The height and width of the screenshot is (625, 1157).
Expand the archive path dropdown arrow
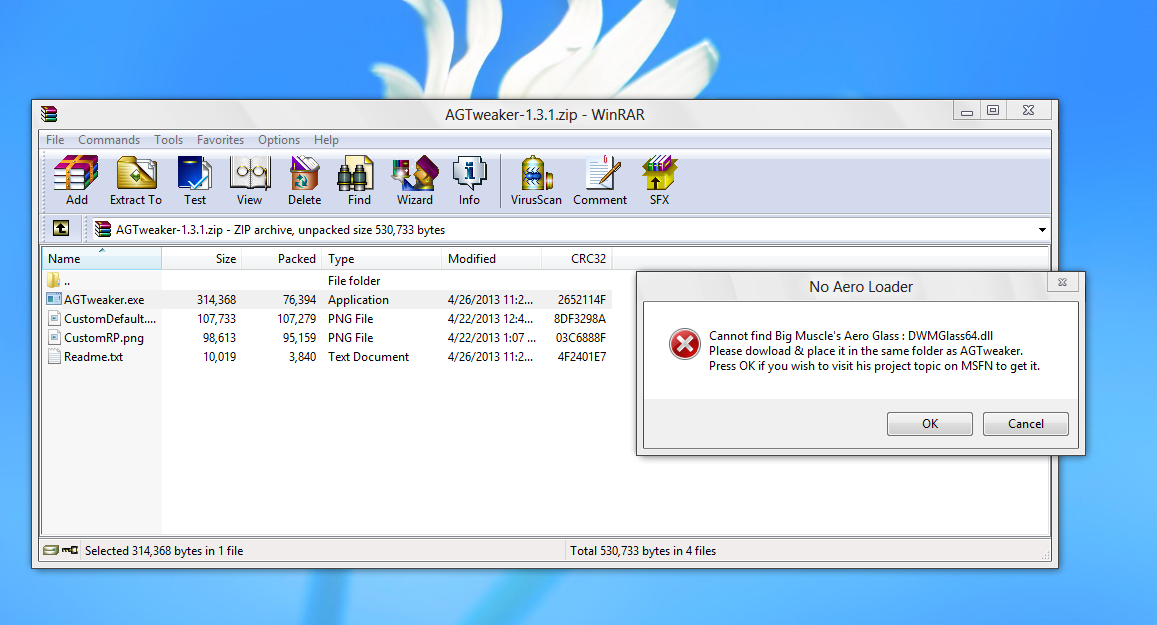1042,229
